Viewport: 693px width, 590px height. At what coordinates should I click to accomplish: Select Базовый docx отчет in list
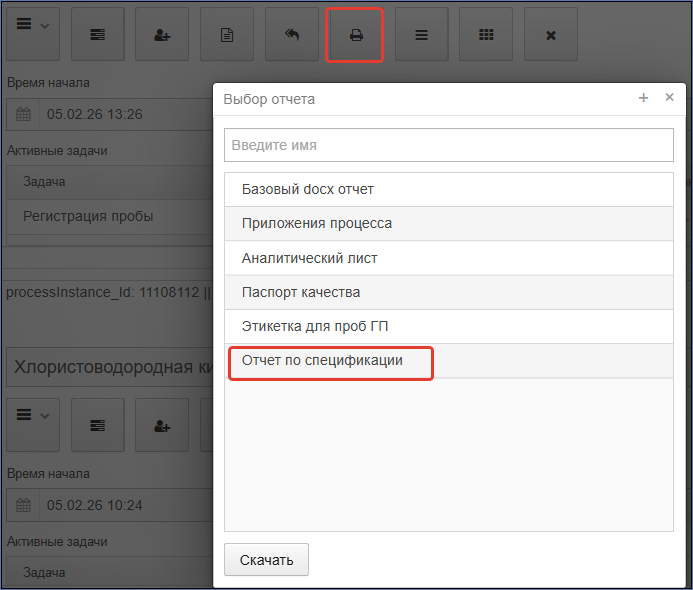449,189
